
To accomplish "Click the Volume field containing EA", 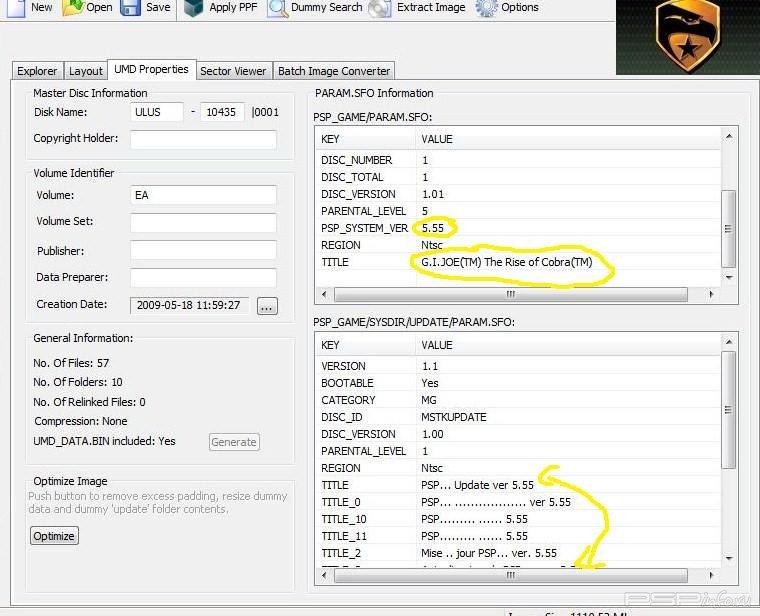I will coord(203,195).
